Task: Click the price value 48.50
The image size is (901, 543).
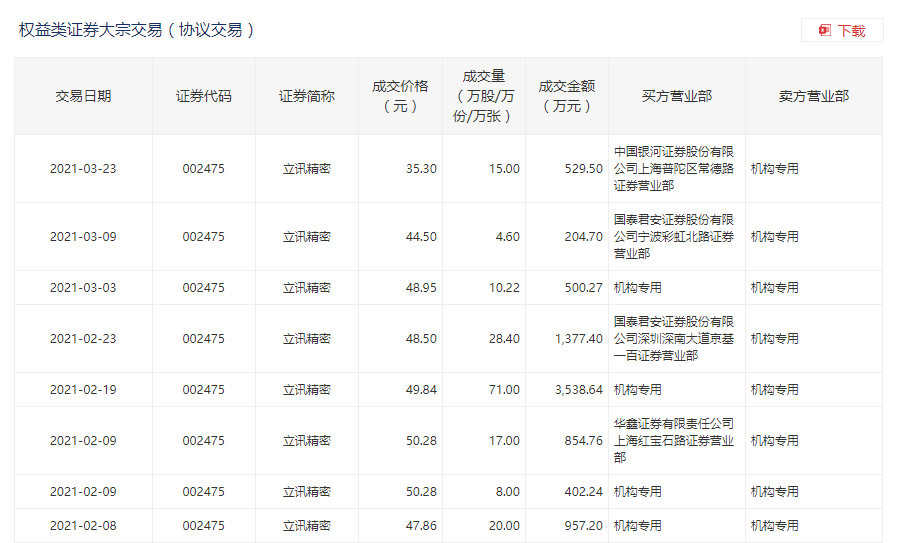Action: 421,339
